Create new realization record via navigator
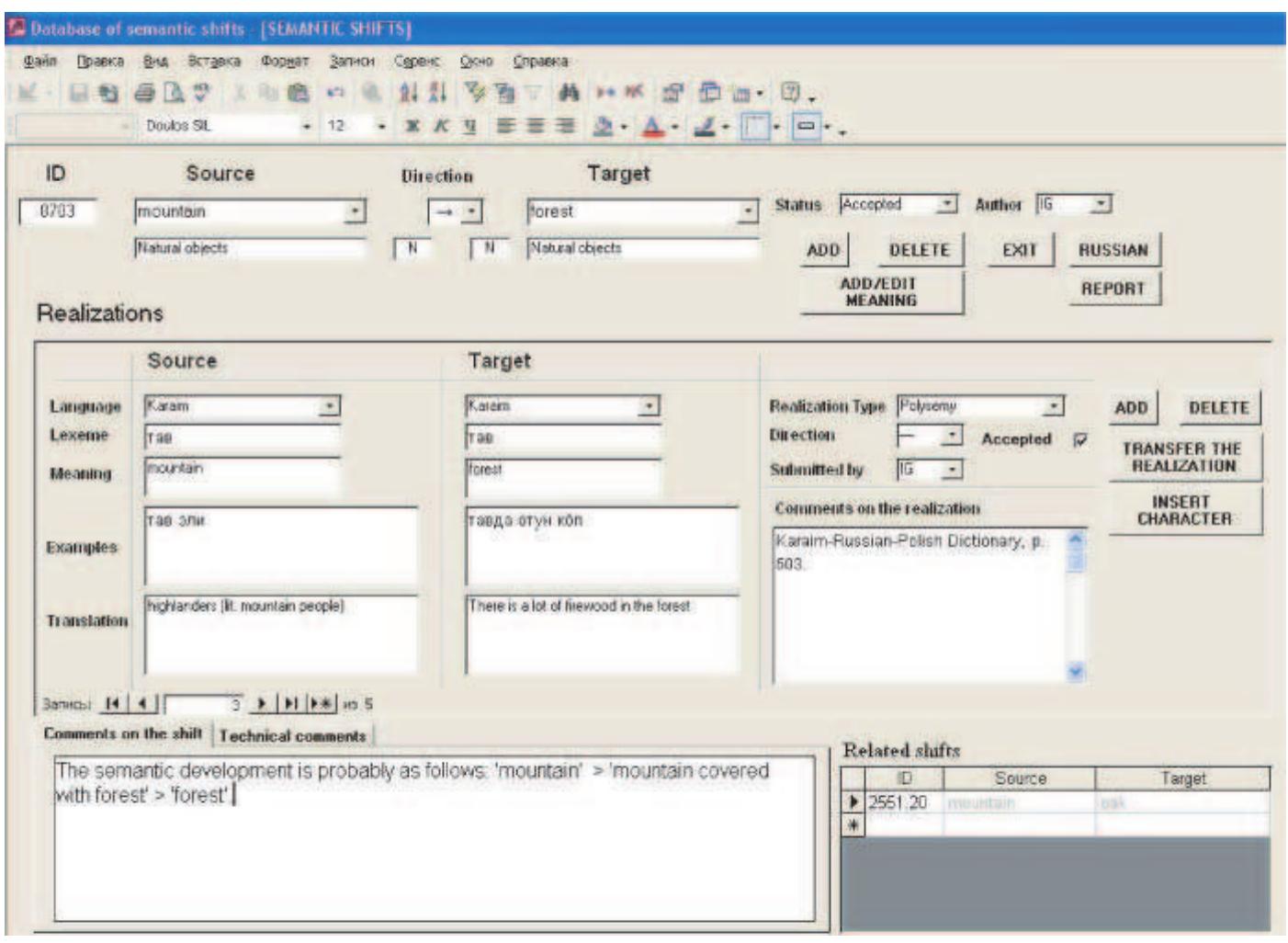This screenshot has height=943, width=1288. coord(322,704)
